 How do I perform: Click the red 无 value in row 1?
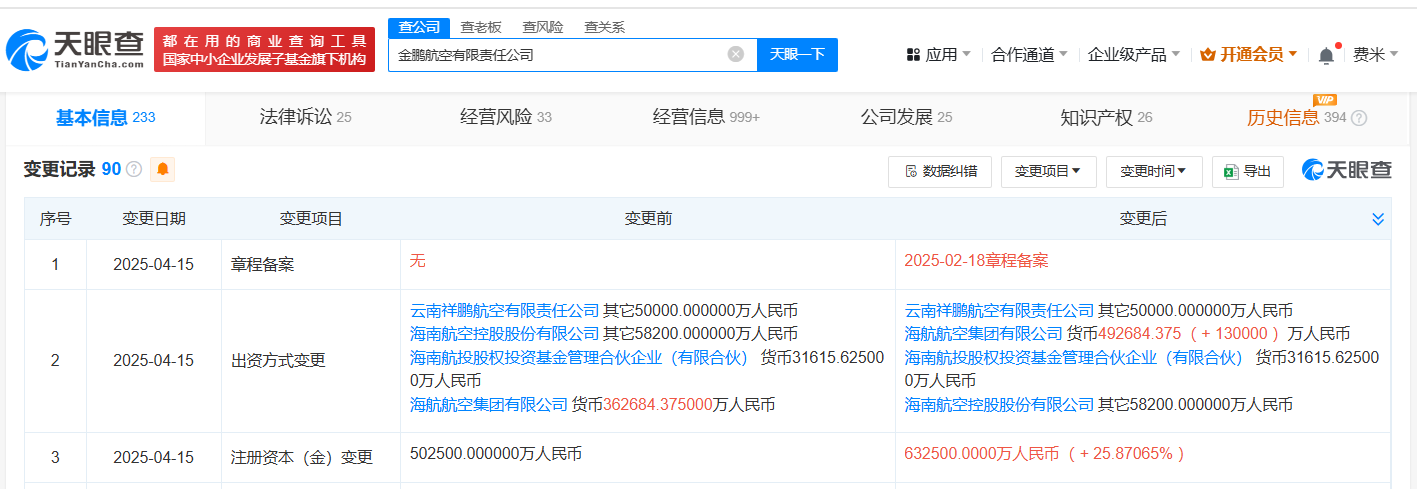[418, 262]
